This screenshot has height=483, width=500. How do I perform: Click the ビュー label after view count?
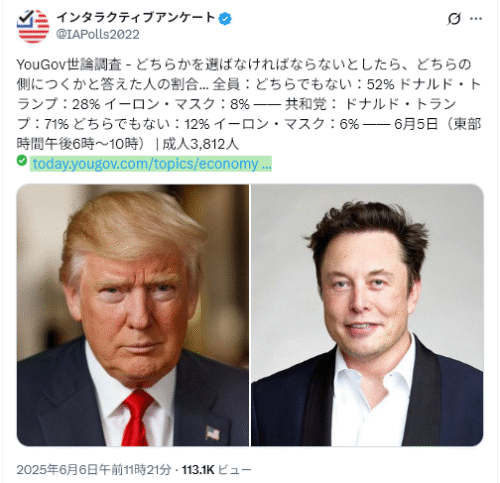click(x=234, y=470)
